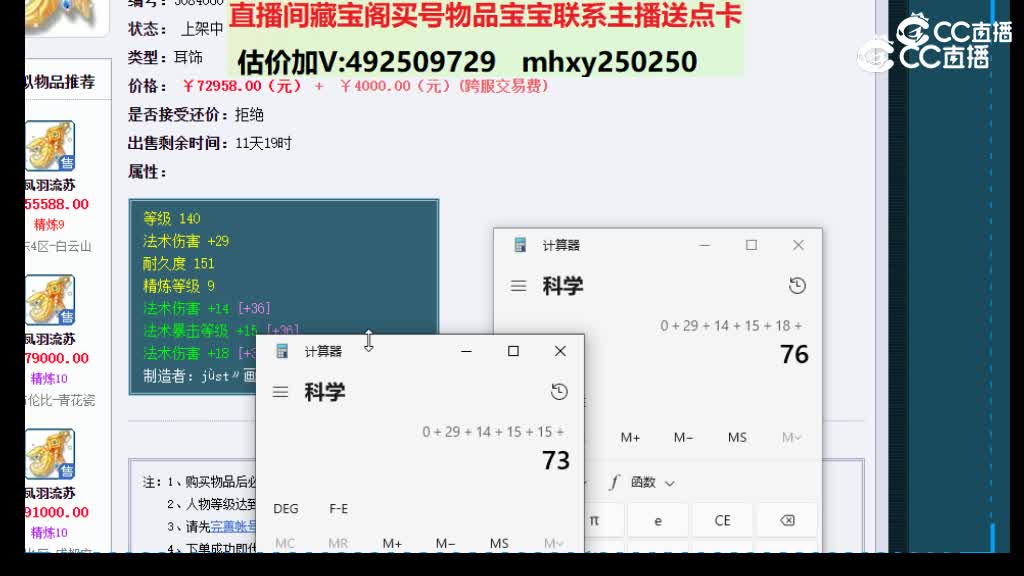The height and width of the screenshot is (576, 1024).
Task: Click MS in back calculator
Action: point(737,438)
